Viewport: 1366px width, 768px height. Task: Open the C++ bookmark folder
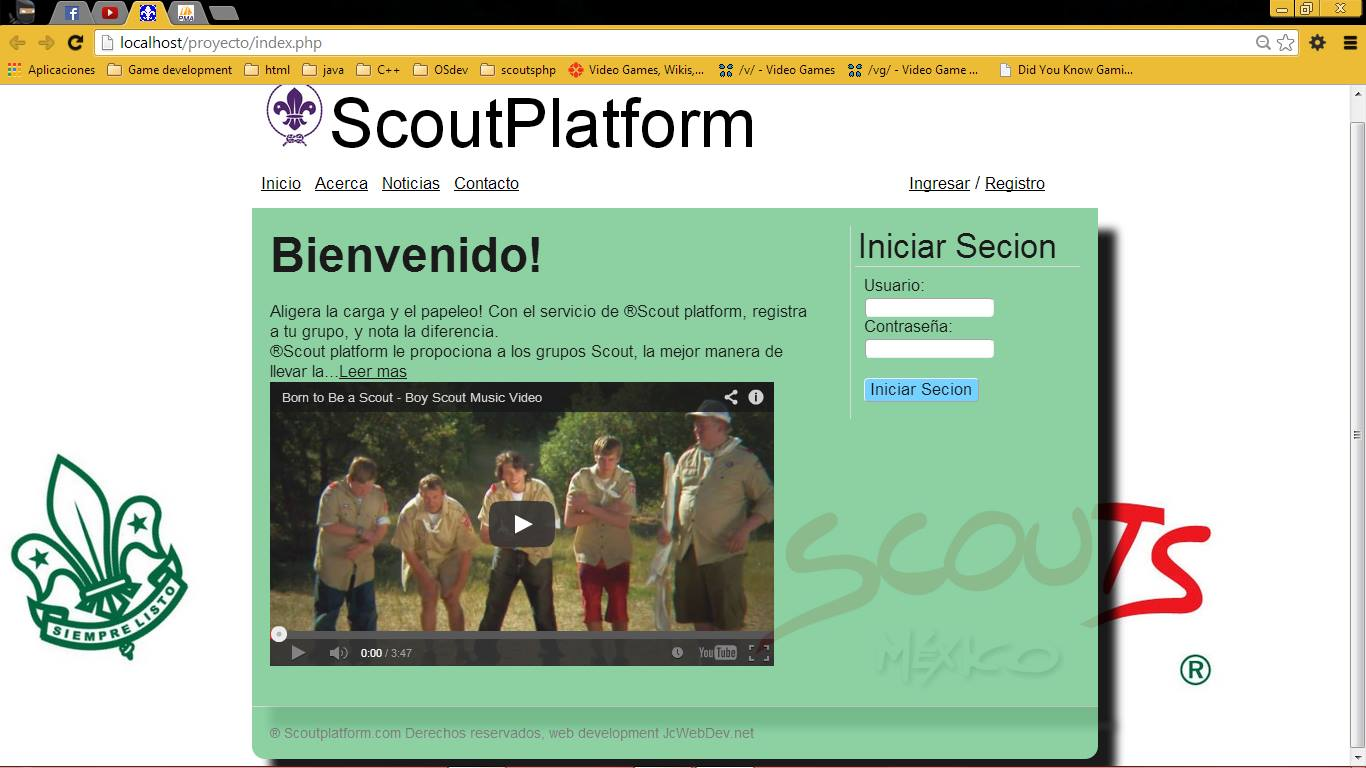[x=378, y=70]
